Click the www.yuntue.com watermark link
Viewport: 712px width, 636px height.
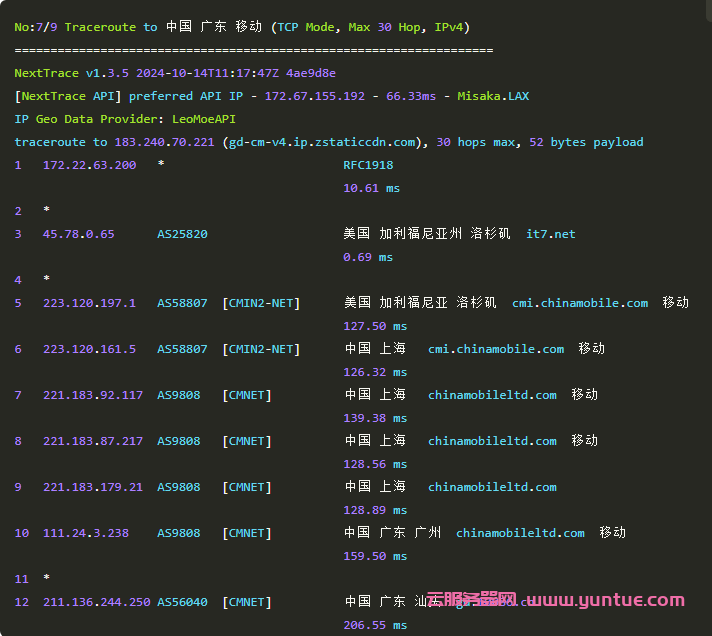(x=605, y=601)
